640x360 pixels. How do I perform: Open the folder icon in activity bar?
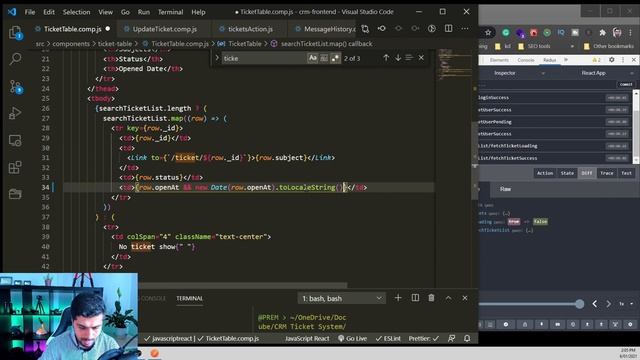(x=15, y=194)
